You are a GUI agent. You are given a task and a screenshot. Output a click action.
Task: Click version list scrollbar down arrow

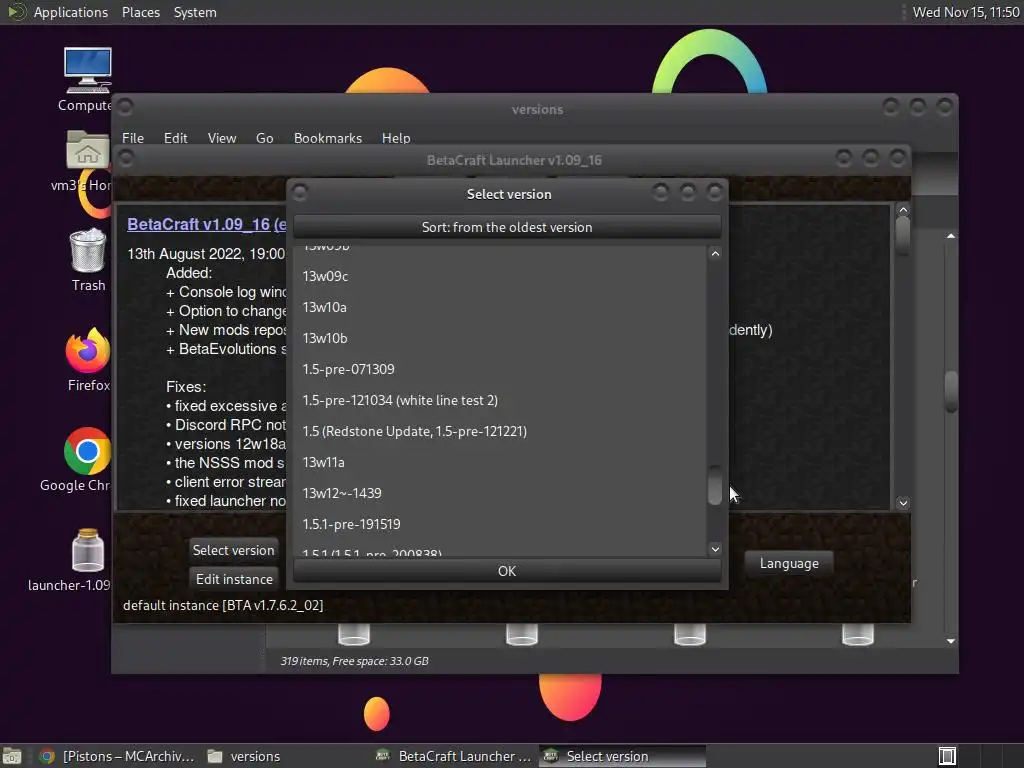tap(715, 549)
